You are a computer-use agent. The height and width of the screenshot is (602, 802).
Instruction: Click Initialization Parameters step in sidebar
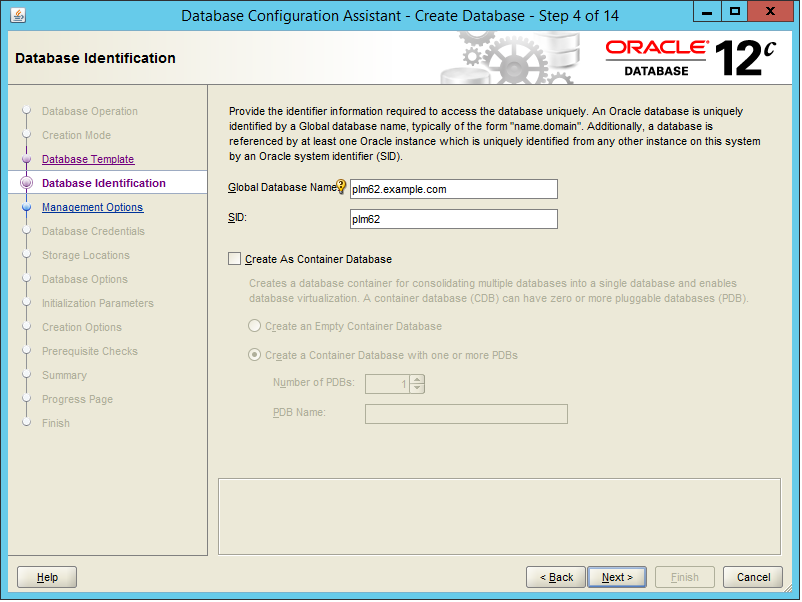pos(98,303)
